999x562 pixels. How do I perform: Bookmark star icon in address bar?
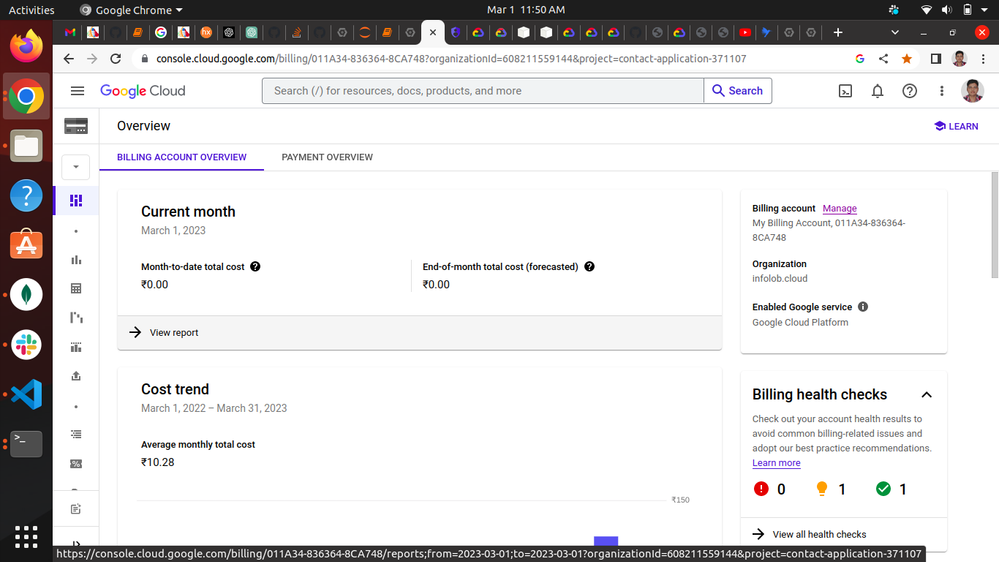[x=907, y=59]
